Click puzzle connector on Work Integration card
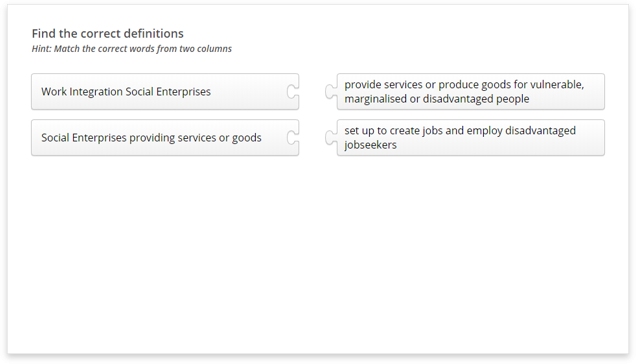This screenshot has width=636, height=364. [x=292, y=92]
